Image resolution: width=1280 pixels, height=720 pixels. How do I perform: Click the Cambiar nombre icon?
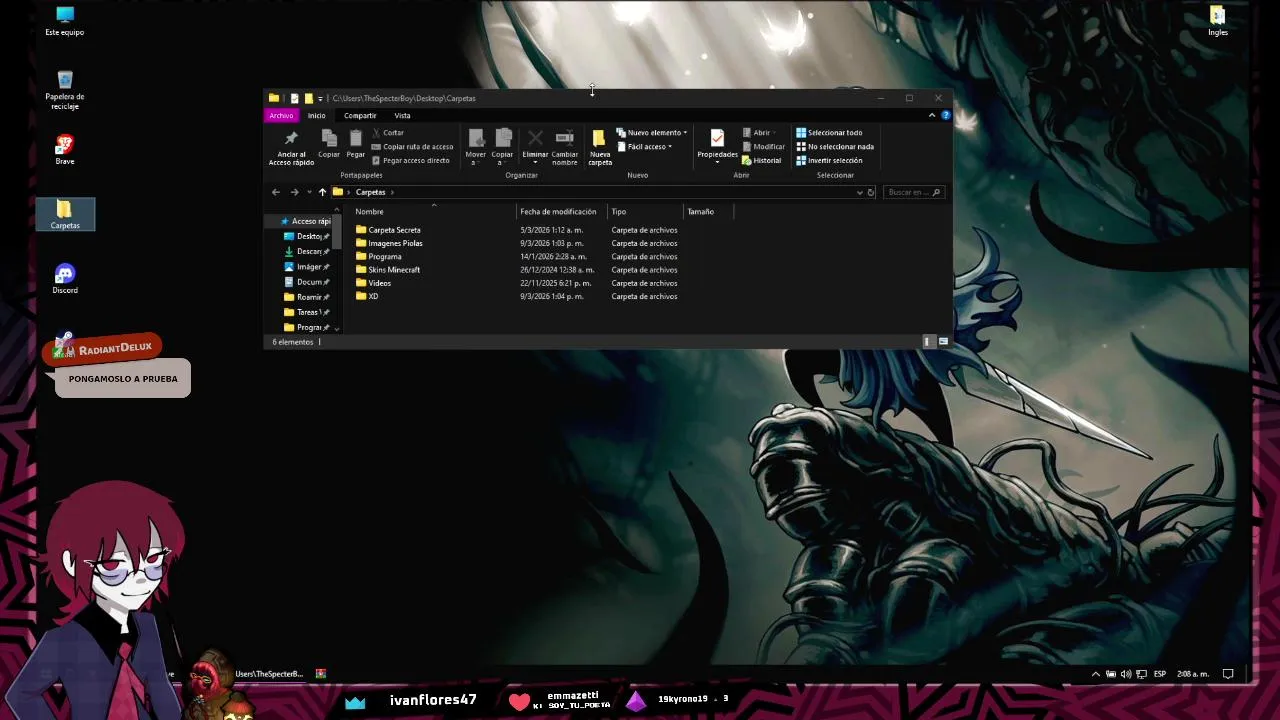click(565, 138)
